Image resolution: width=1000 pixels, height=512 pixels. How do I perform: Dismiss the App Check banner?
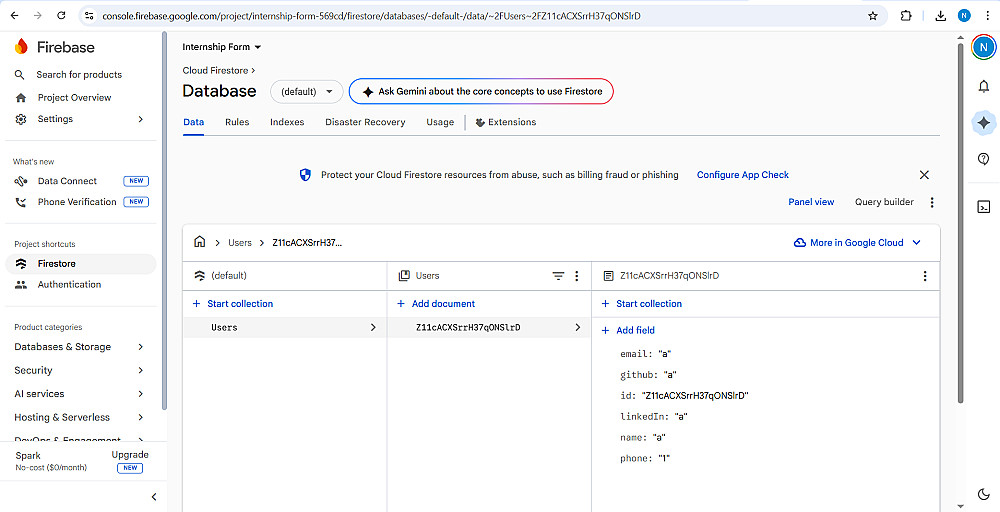click(x=924, y=175)
